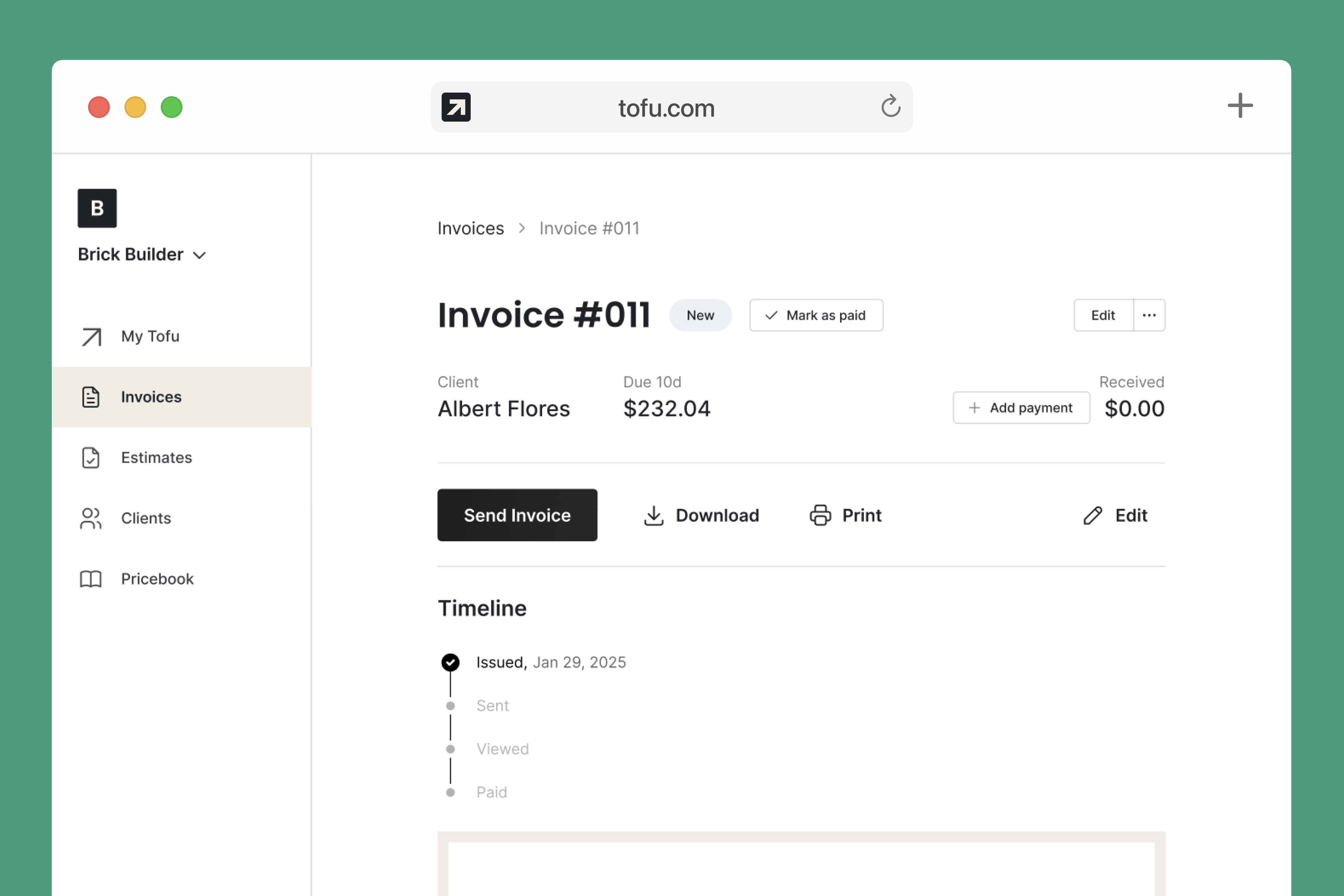Click the Brick Builder logo square
The height and width of the screenshot is (896, 1344).
click(97, 208)
